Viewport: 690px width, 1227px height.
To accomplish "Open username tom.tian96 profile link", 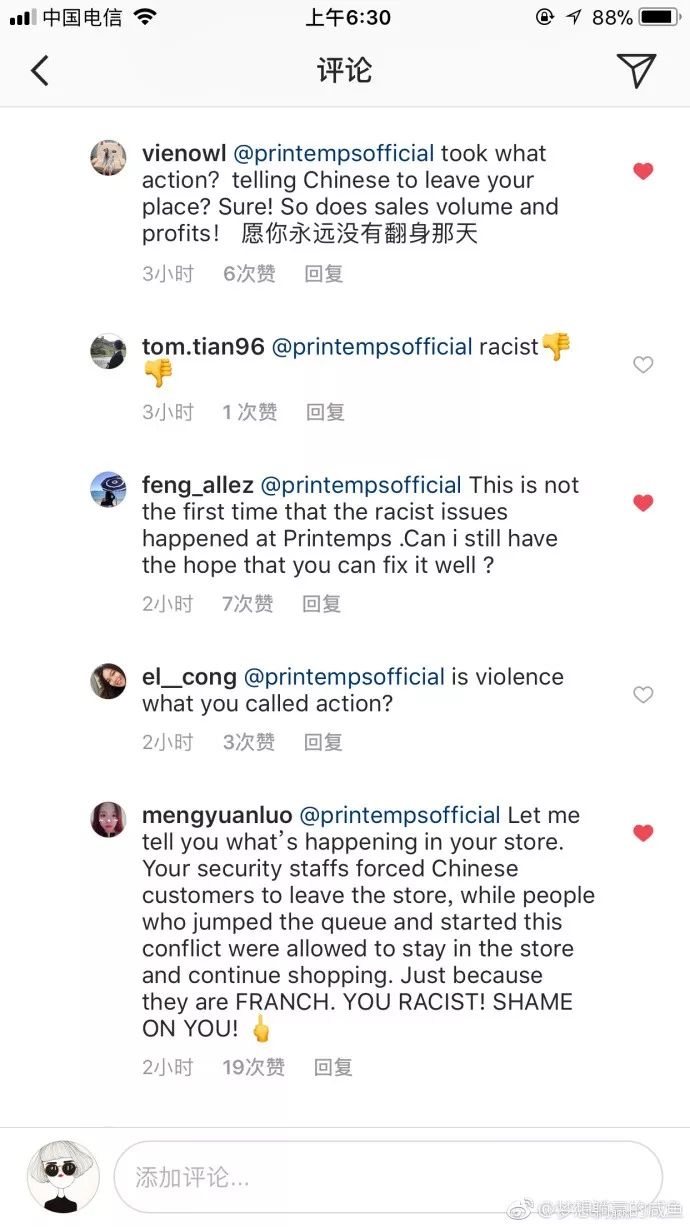I will [x=203, y=347].
